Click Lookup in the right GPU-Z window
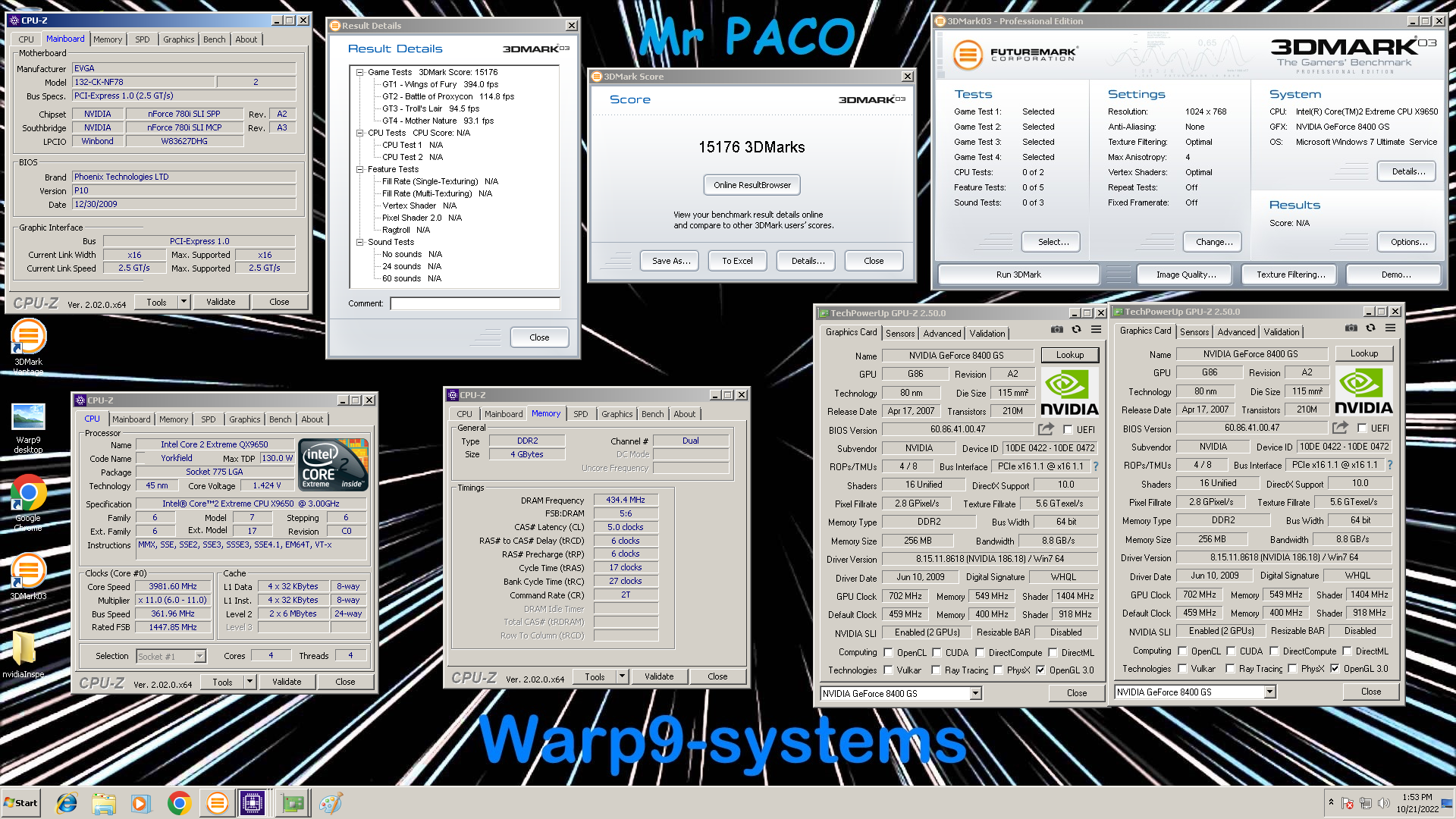 click(x=1363, y=353)
